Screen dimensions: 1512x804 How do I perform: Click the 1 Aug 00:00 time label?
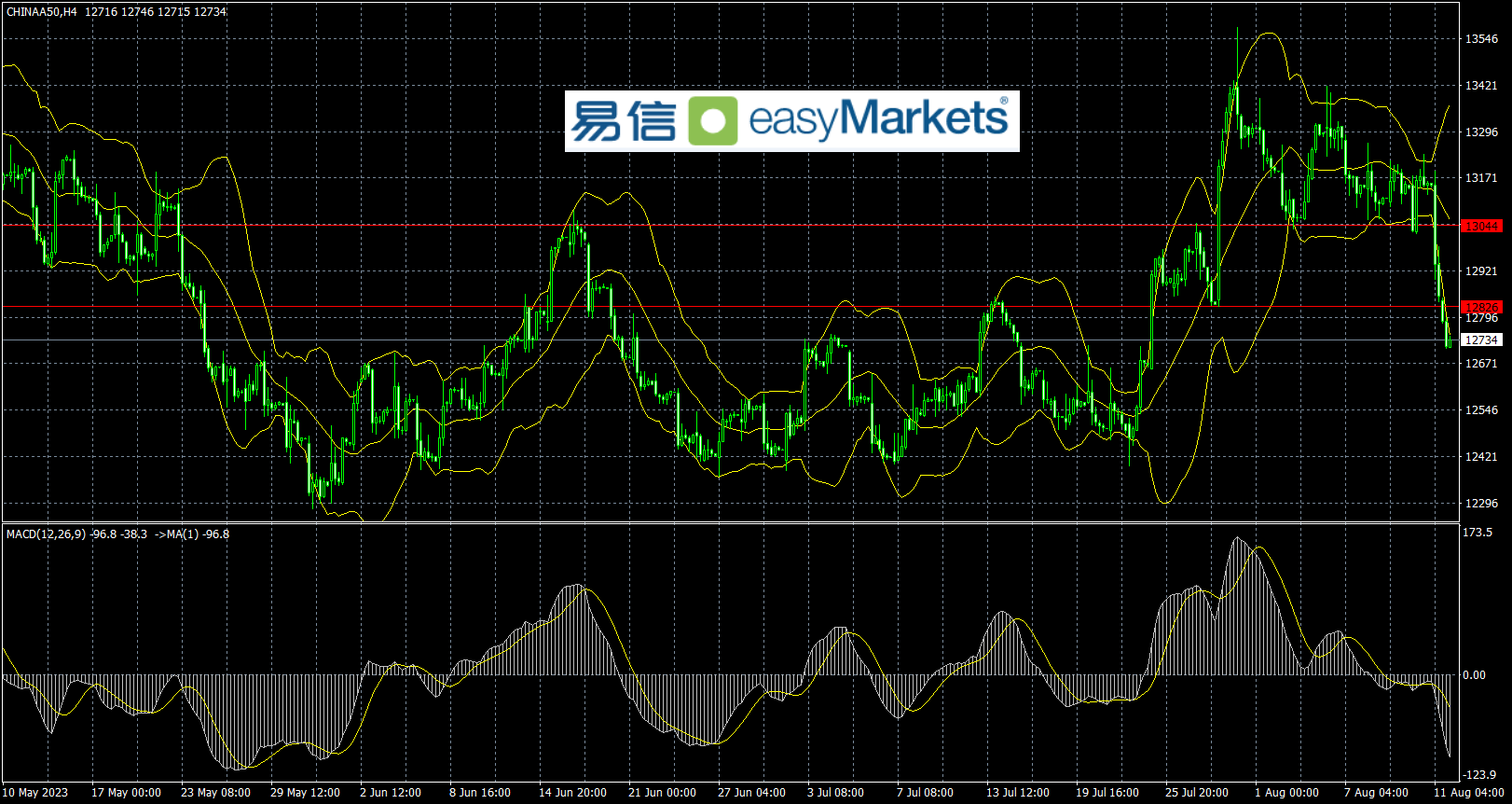pyautogui.click(x=1286, y=793)
